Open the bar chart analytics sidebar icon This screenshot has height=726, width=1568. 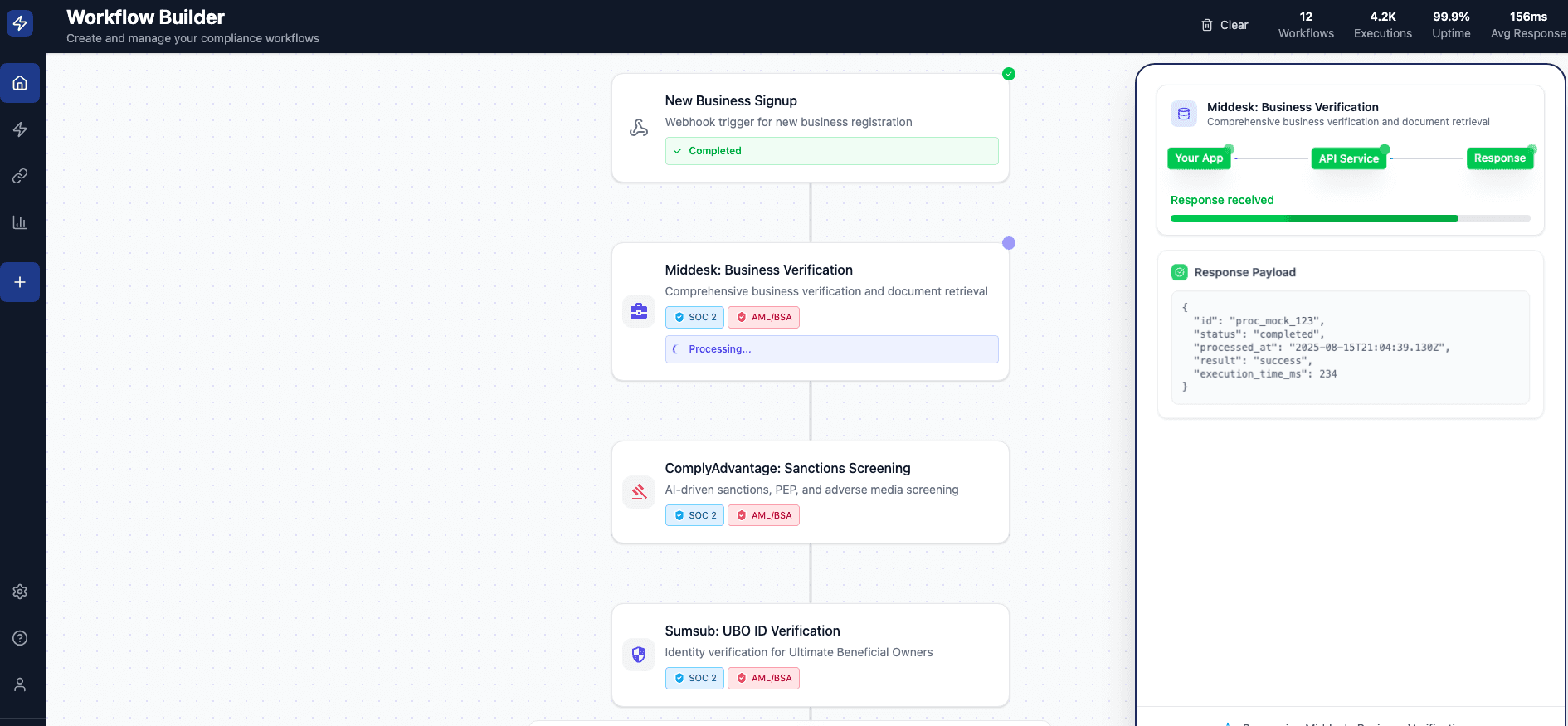pyautogui.click(x=20, y=222)
